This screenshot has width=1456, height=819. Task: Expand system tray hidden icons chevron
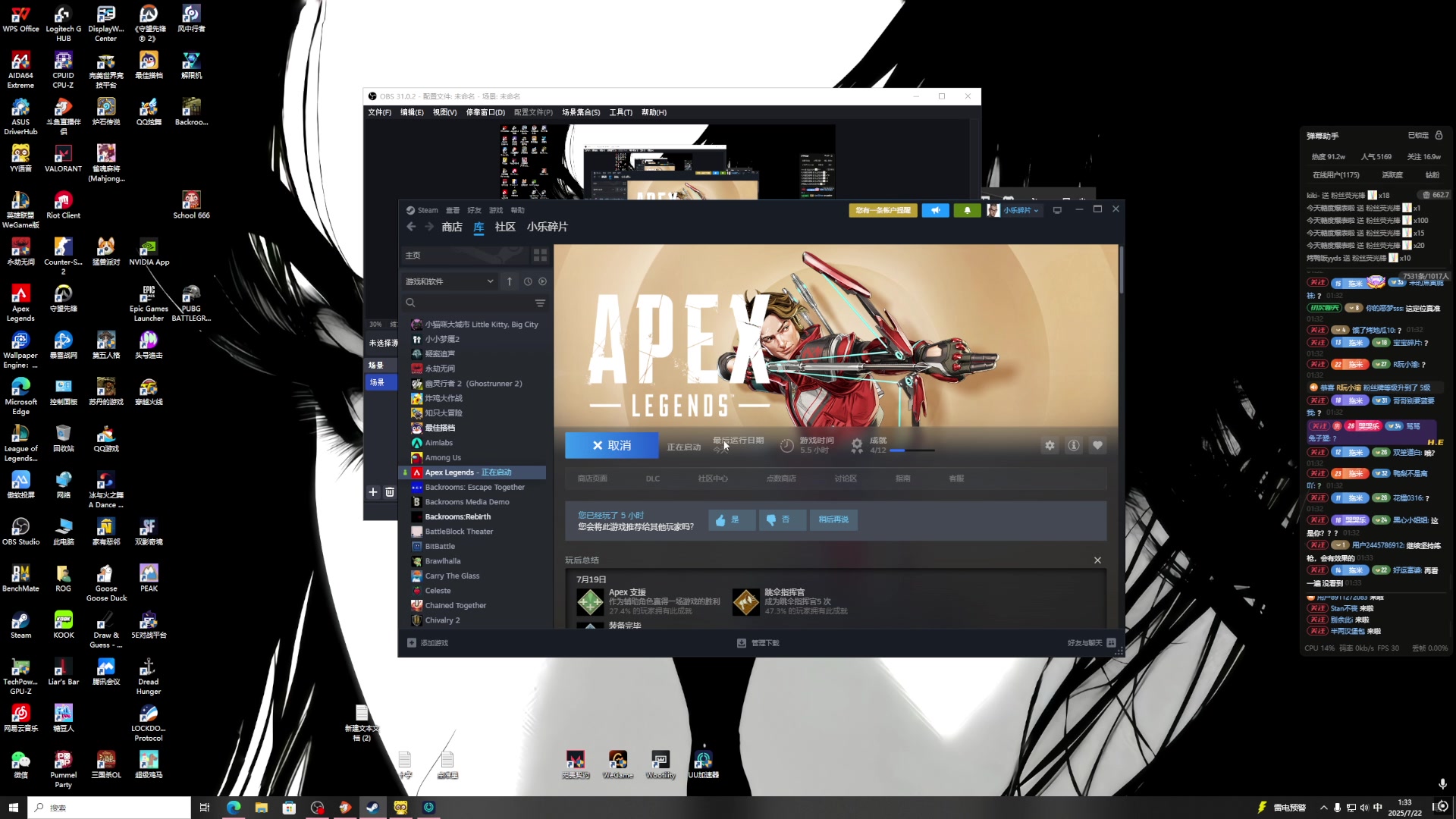(1324, 808)
